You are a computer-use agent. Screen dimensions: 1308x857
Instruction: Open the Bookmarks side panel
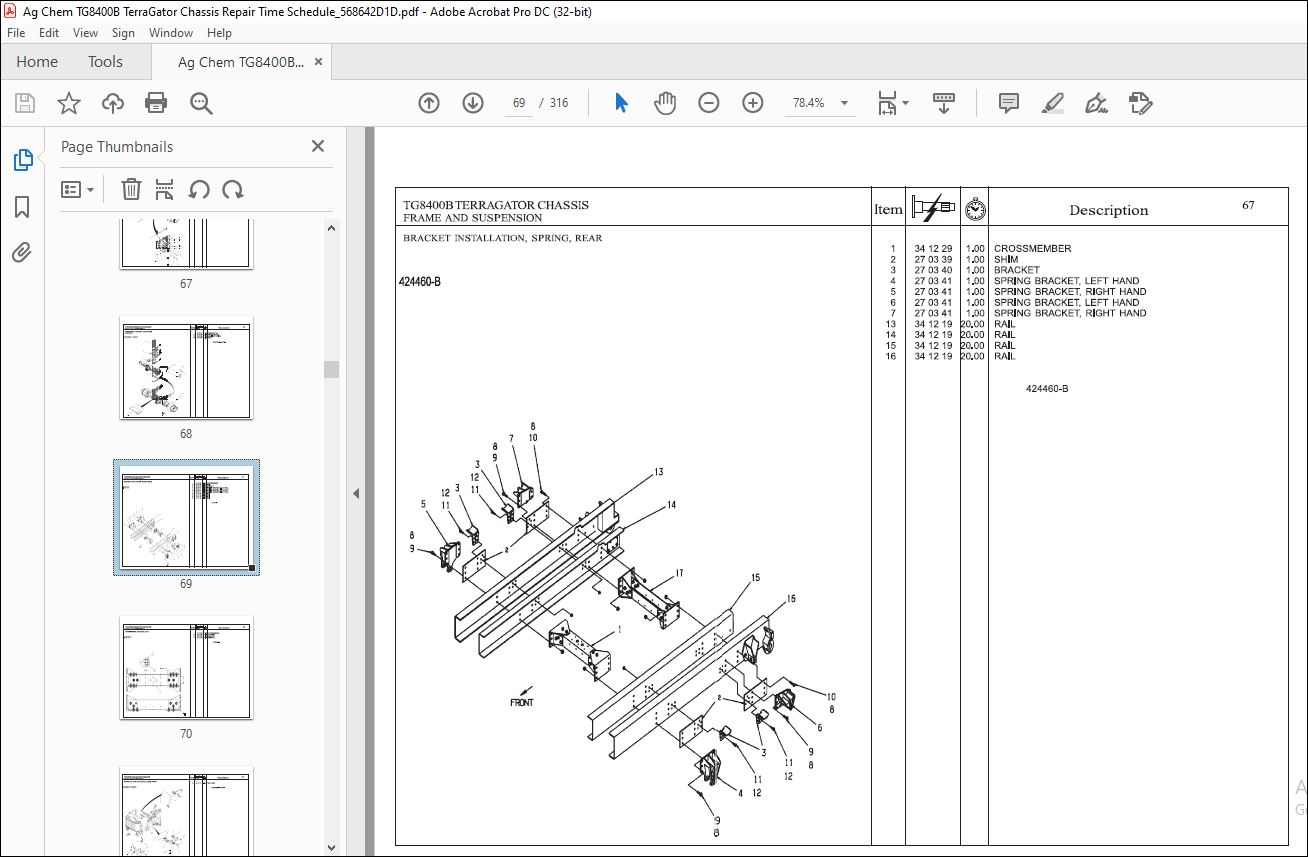[22, 207]
